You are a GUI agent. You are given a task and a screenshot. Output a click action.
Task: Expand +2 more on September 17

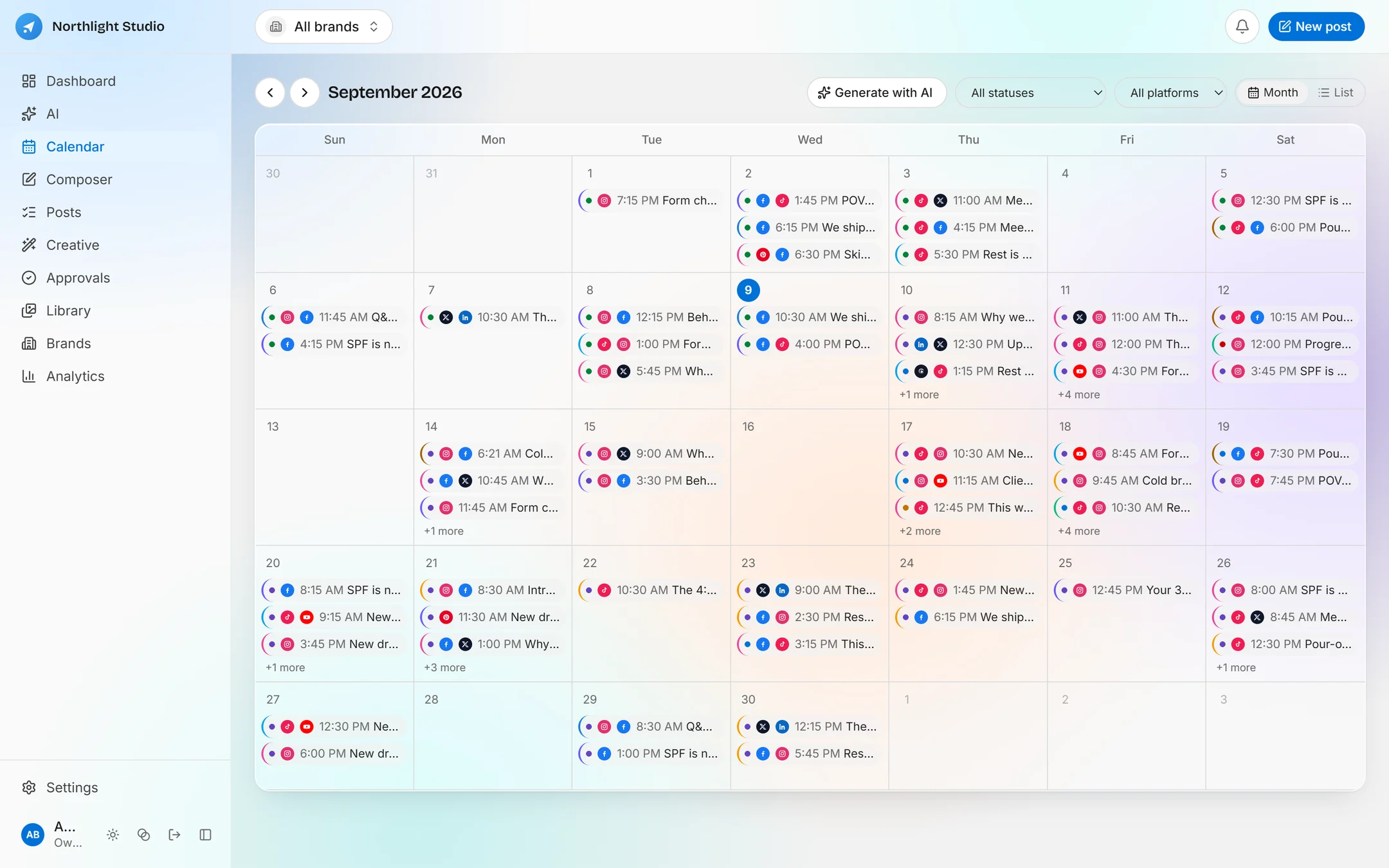(920, 531)
